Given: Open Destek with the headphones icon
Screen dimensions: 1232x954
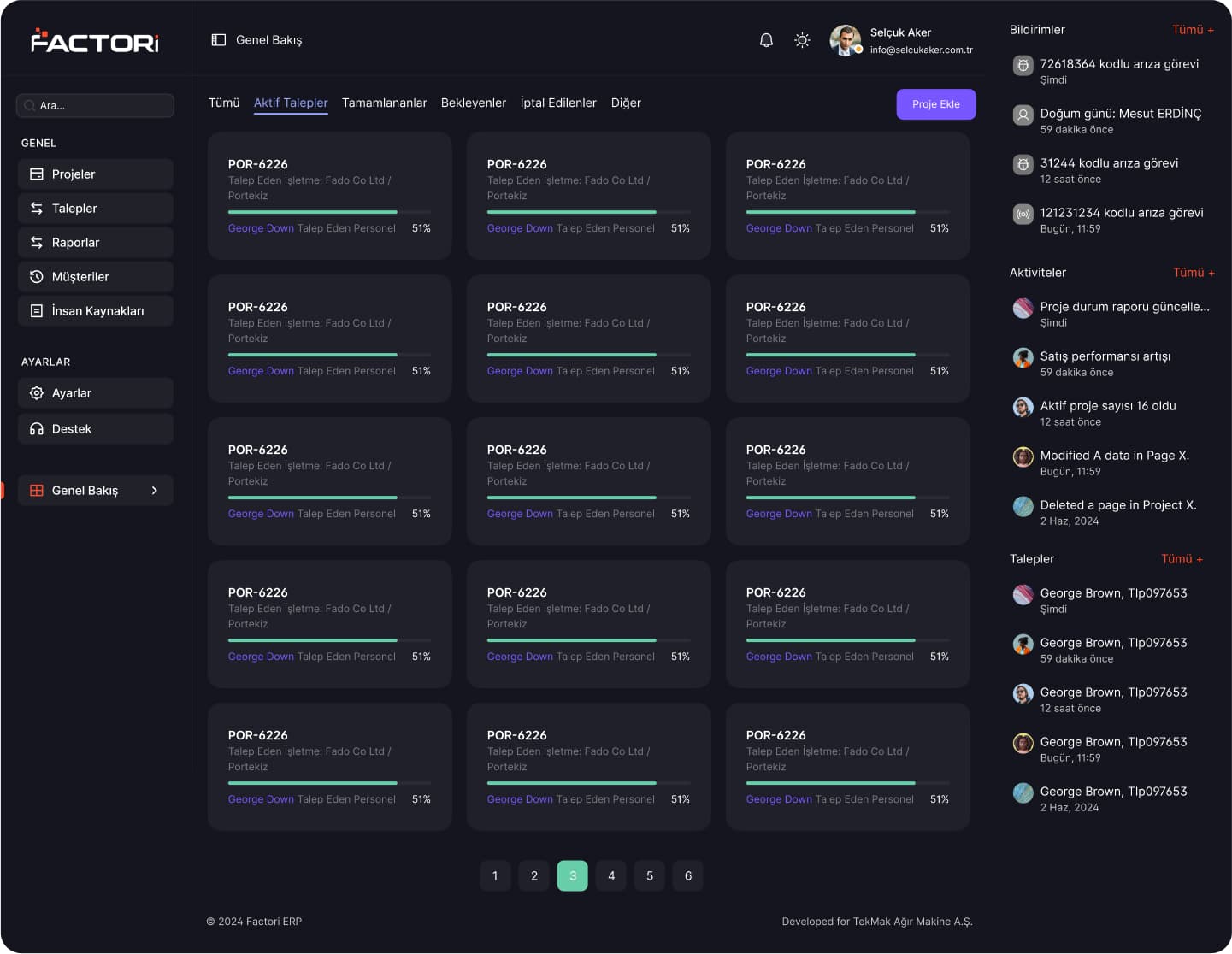Looking at the screenshot, I should click(37, 429).
